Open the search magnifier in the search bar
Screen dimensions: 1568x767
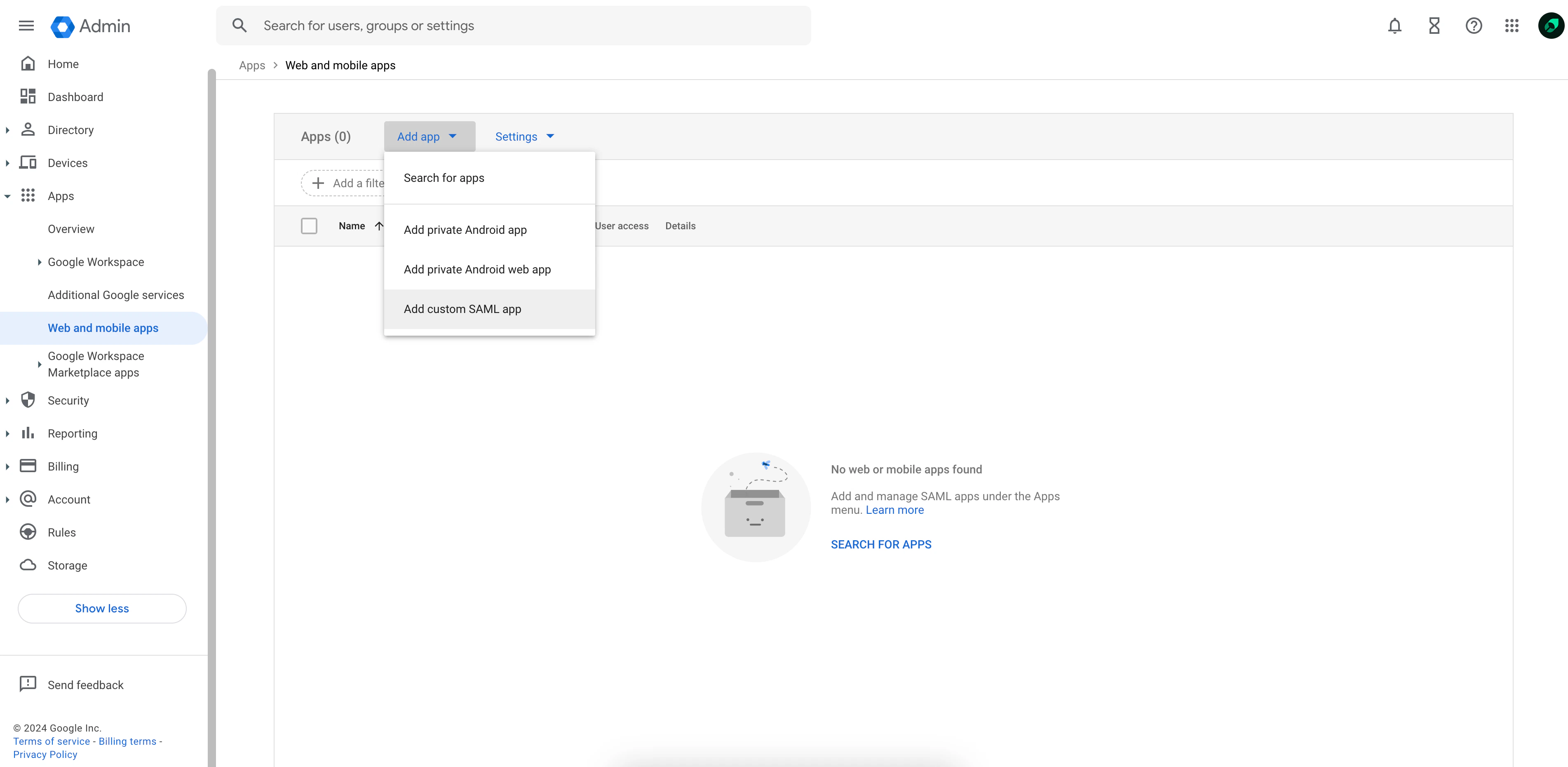(x=239, y=25)
